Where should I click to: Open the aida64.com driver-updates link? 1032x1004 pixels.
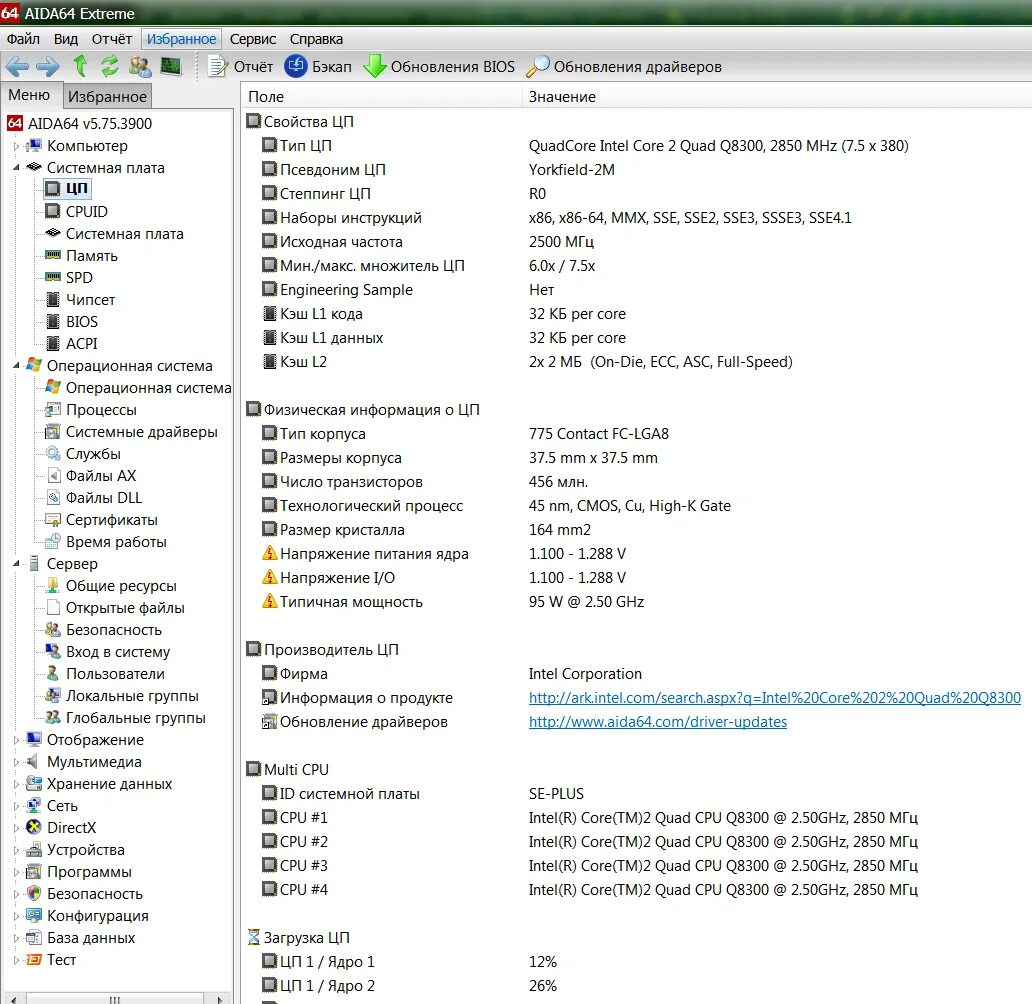[658, 722]
